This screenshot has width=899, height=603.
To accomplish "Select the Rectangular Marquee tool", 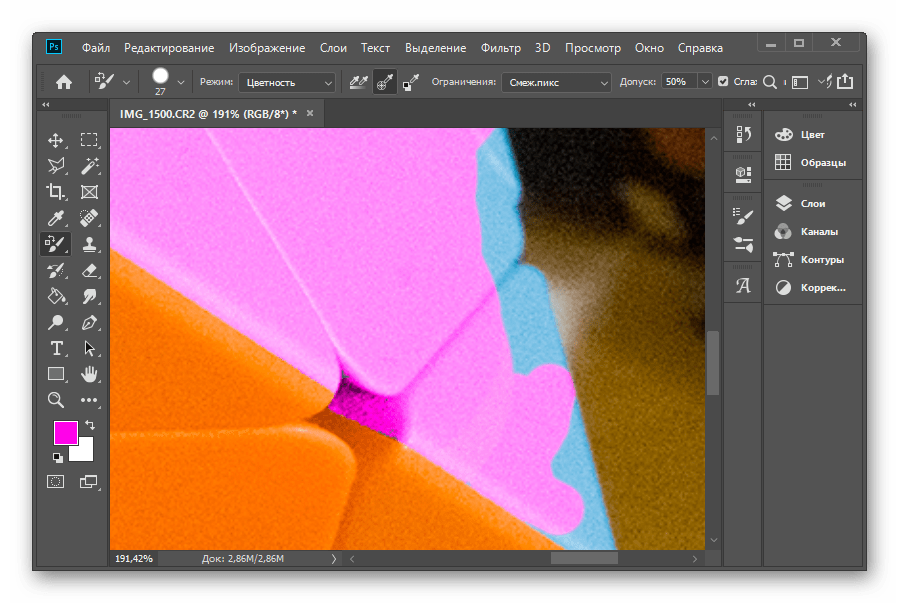I will click(x=89, y=140).
